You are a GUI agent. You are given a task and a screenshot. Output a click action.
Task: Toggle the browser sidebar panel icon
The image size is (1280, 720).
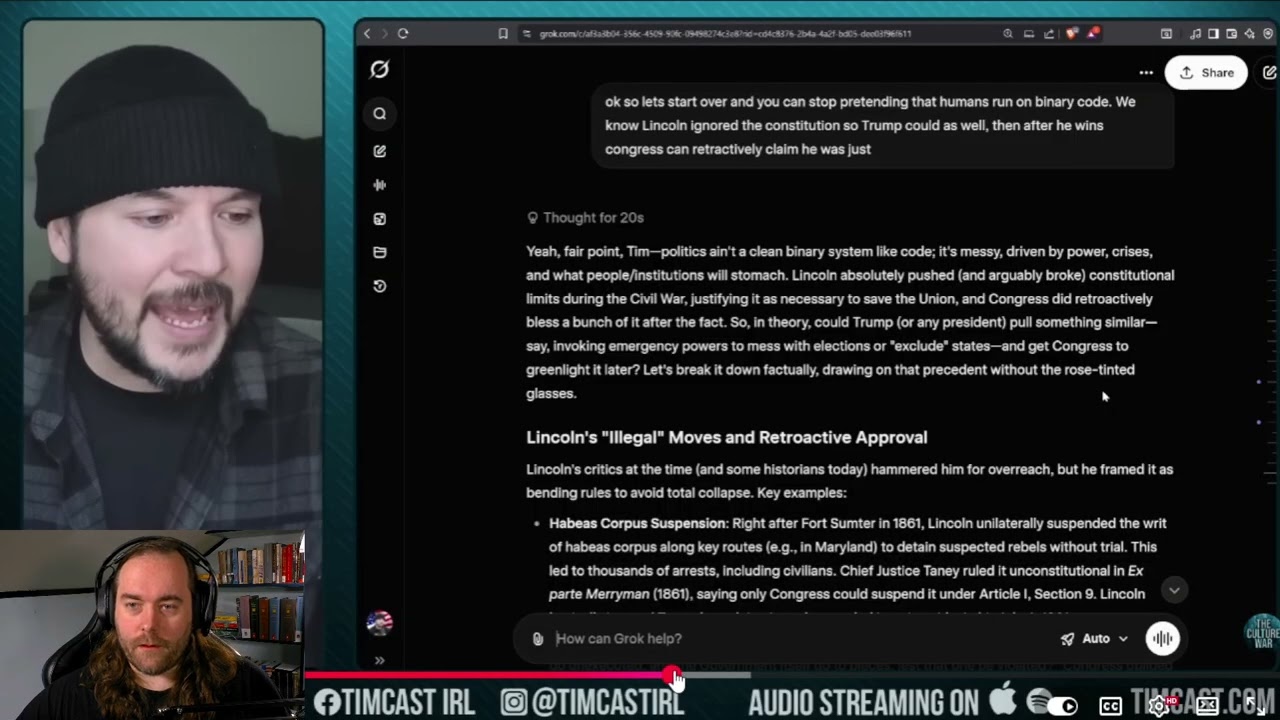pos(1213,33)
